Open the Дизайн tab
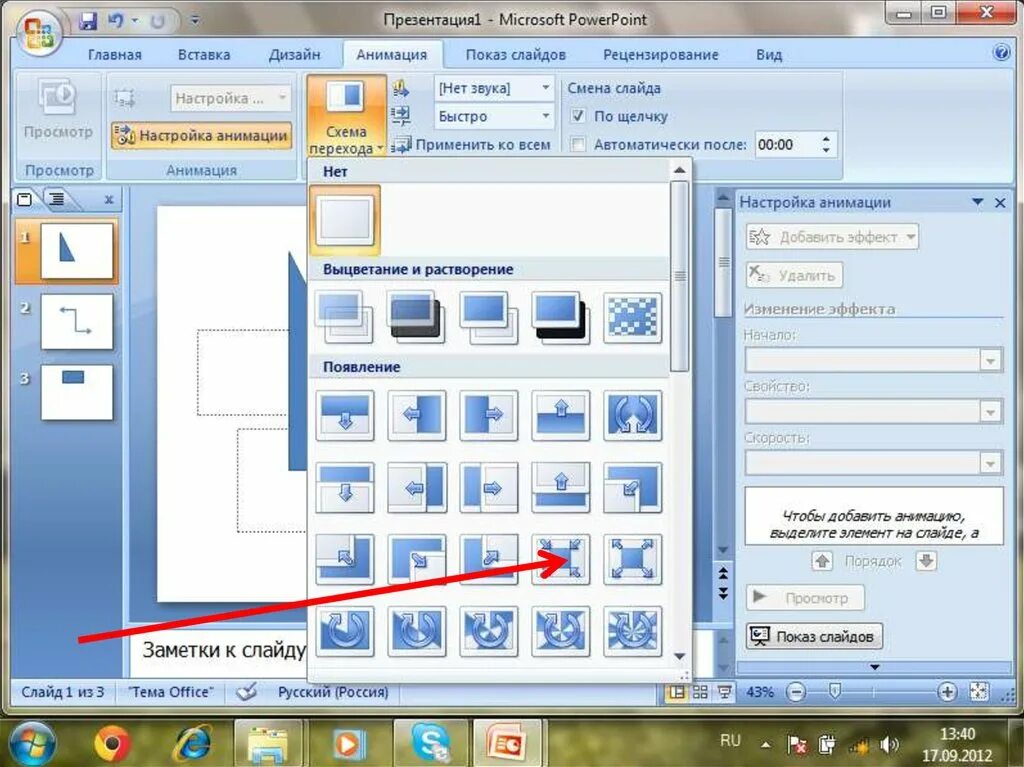 [295, 55]
